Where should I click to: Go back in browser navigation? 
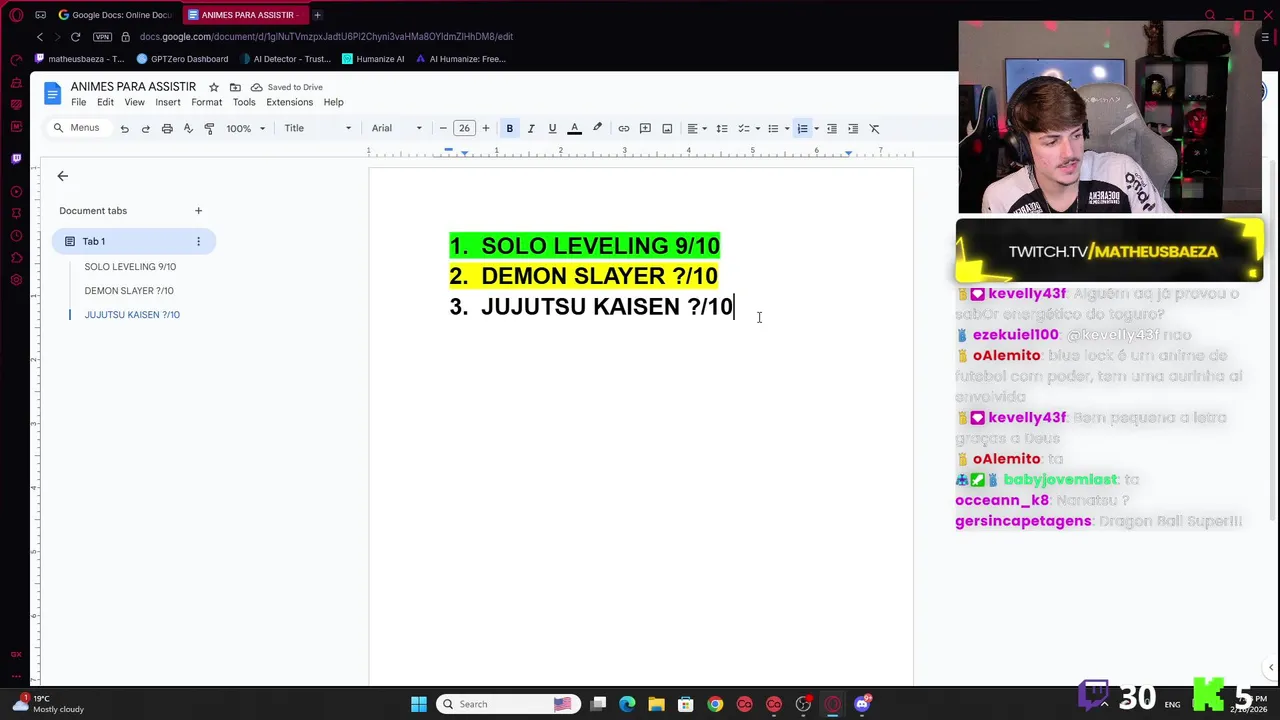40,37
